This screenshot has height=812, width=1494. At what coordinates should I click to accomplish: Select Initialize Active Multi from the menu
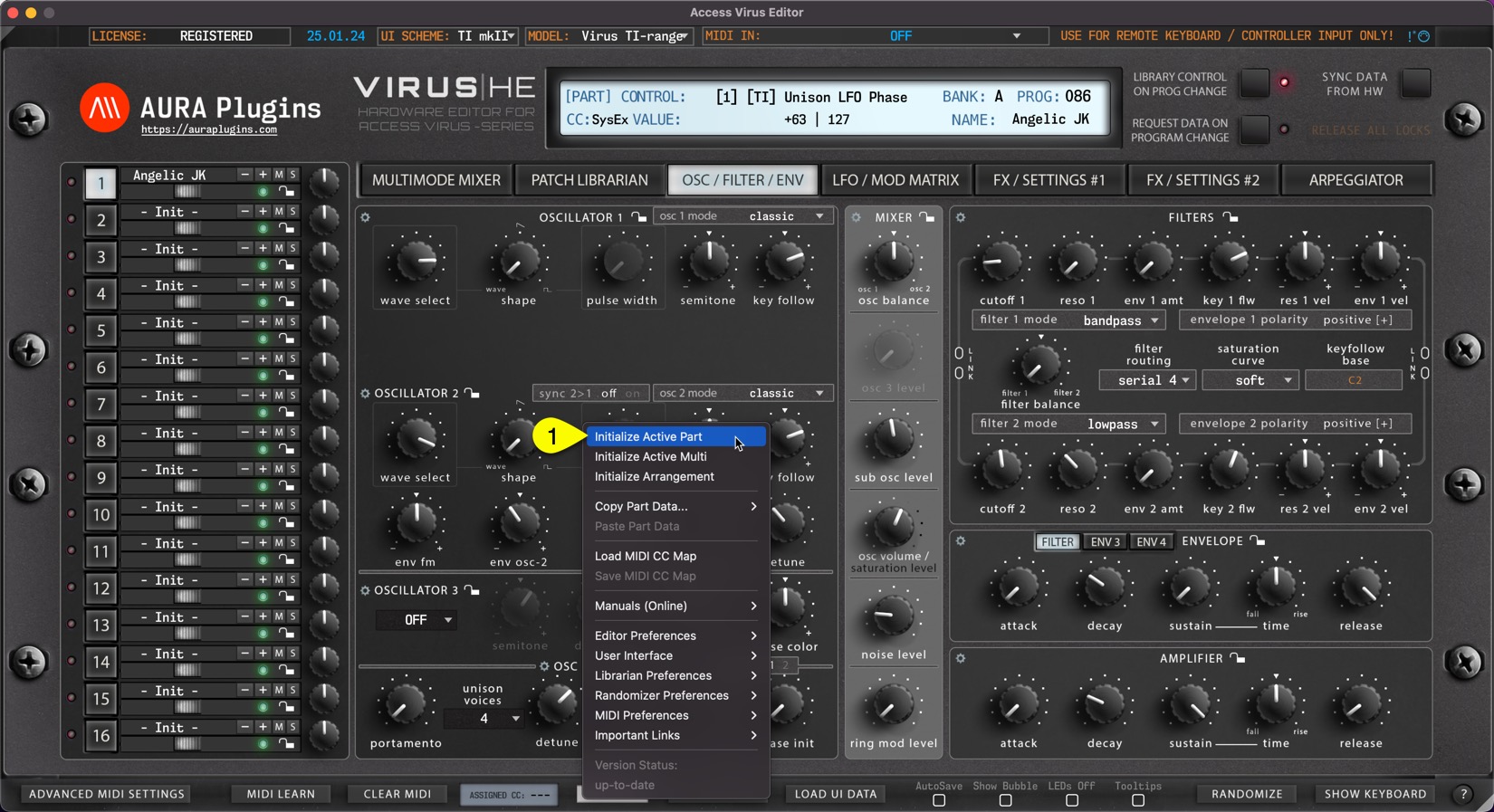click(650, 457)
